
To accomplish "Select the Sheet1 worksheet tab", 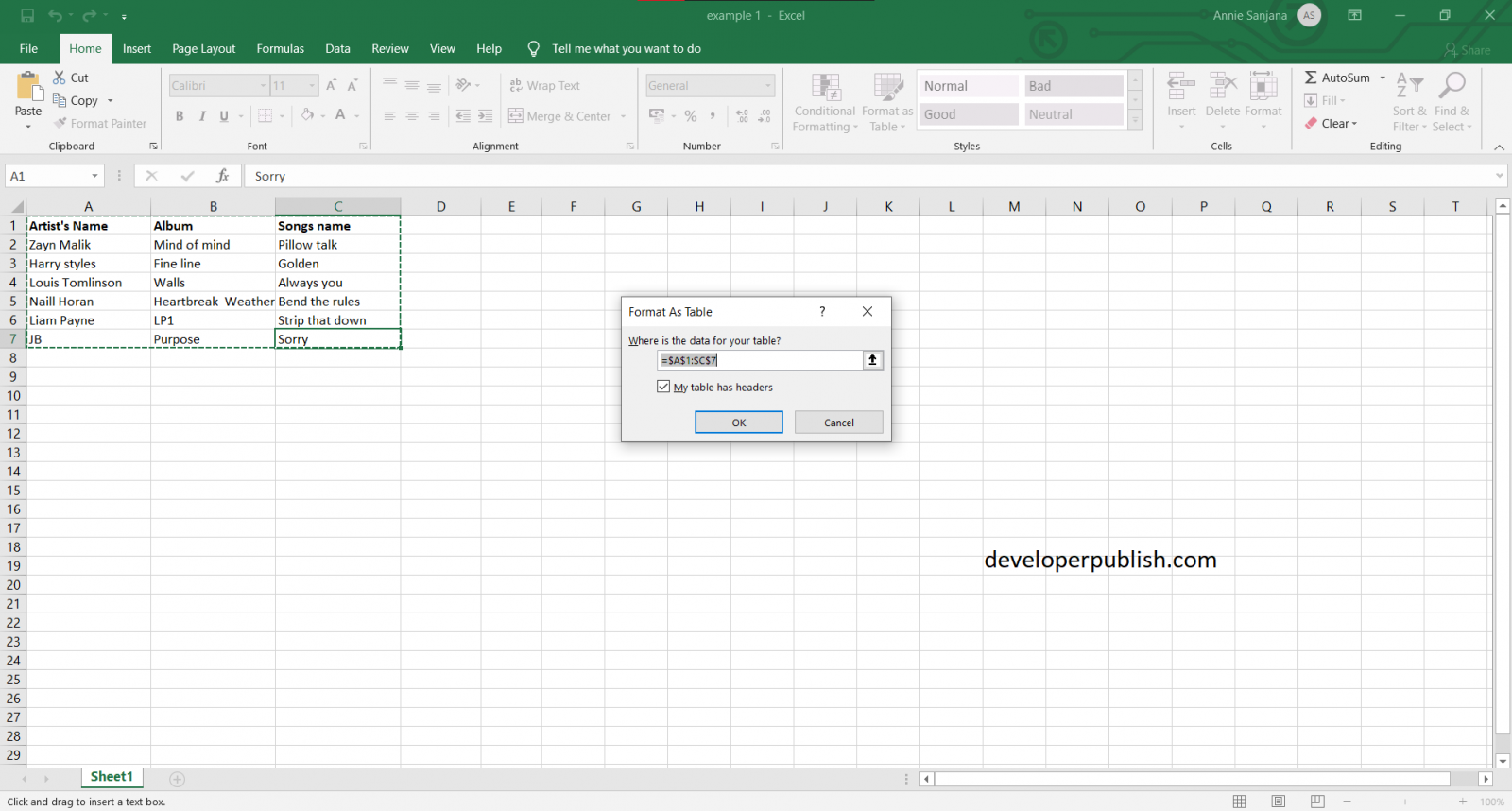I will pyautogui.click(x=112, y=777).
